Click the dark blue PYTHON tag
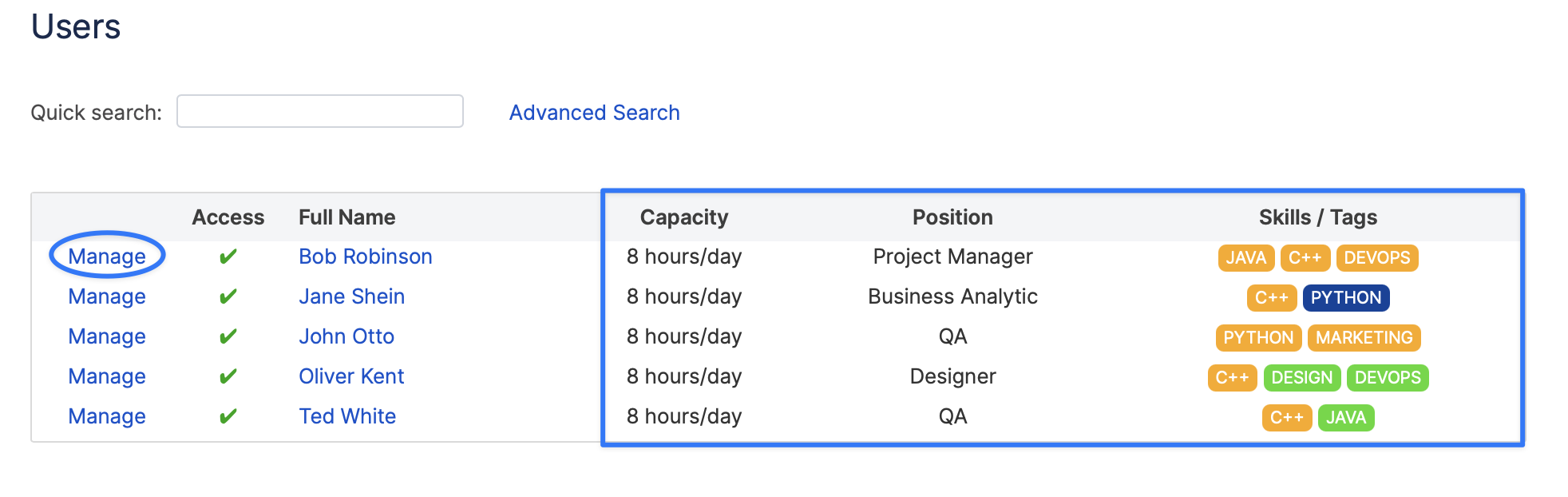 pos(1345,298)
